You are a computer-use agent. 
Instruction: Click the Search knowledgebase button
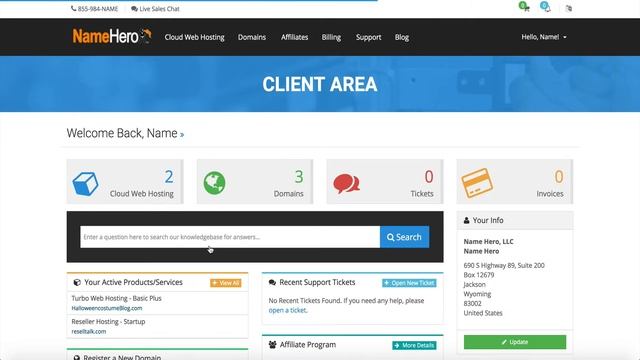[404, 237]
